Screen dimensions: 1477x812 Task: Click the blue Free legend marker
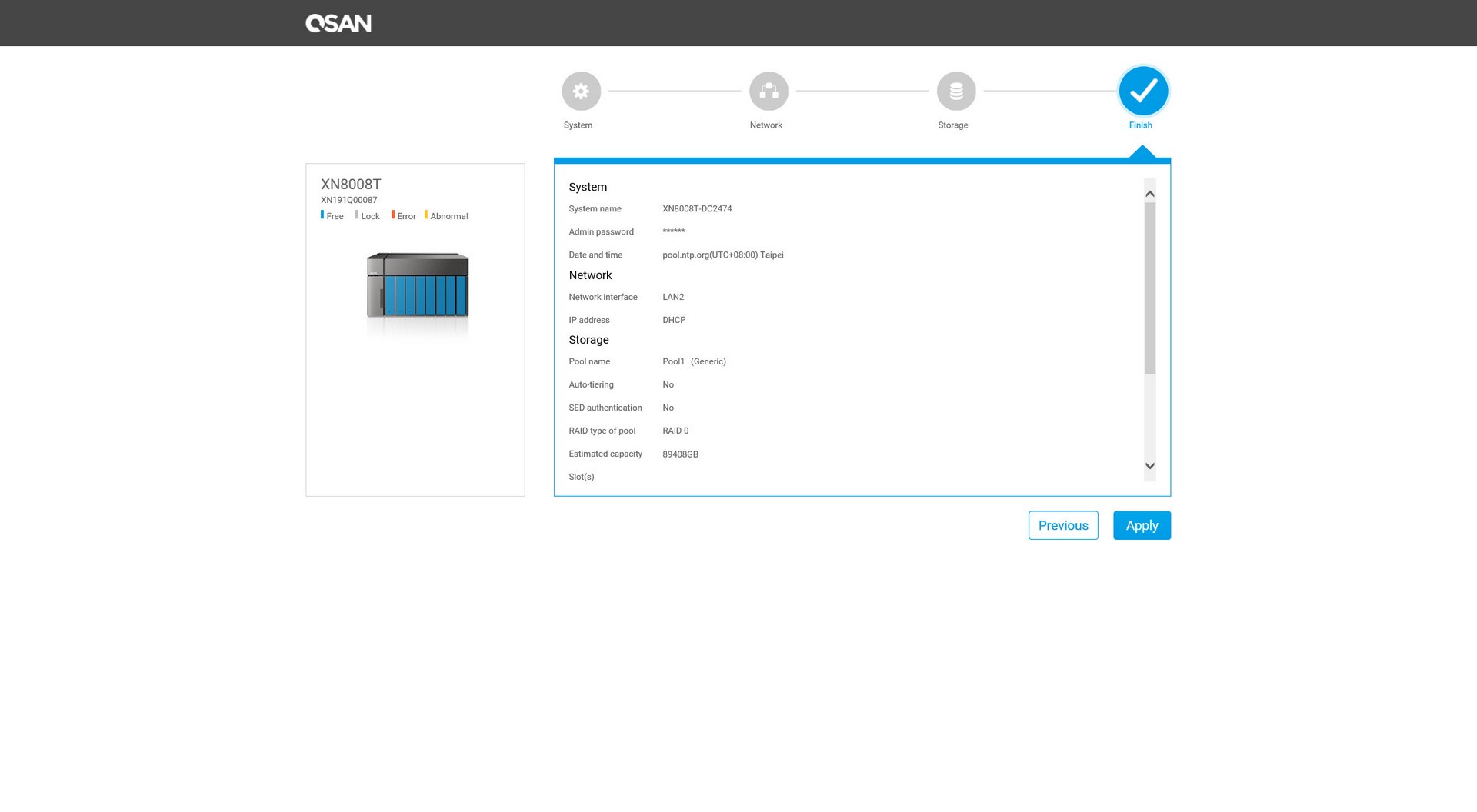[x=322, y=215]
